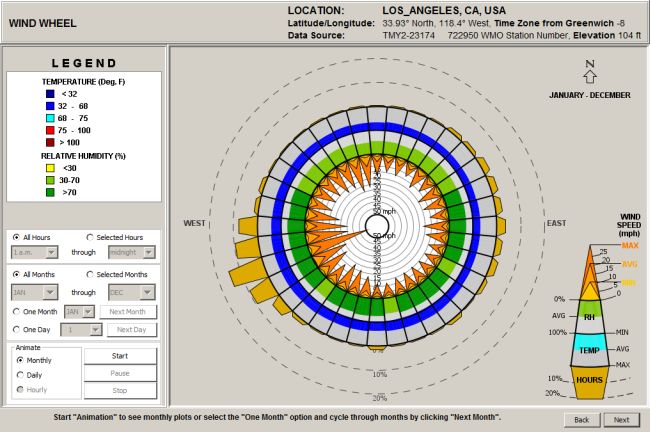Open the 1 a.m. start hour dropdown
Image resolution: width=650 pixels, height=432 pixels.
pos(35,252)
